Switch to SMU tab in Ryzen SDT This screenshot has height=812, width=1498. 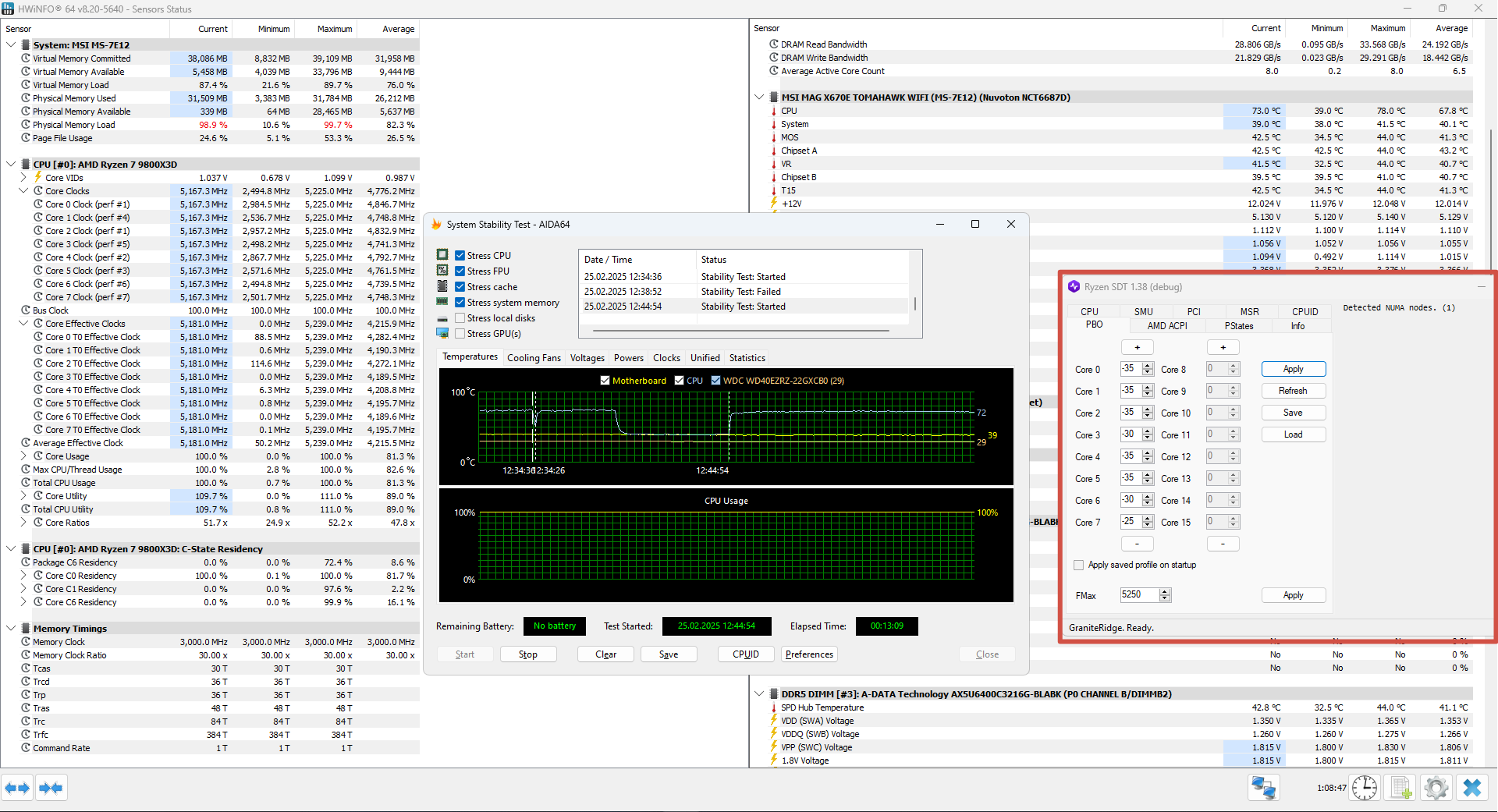1144,311
